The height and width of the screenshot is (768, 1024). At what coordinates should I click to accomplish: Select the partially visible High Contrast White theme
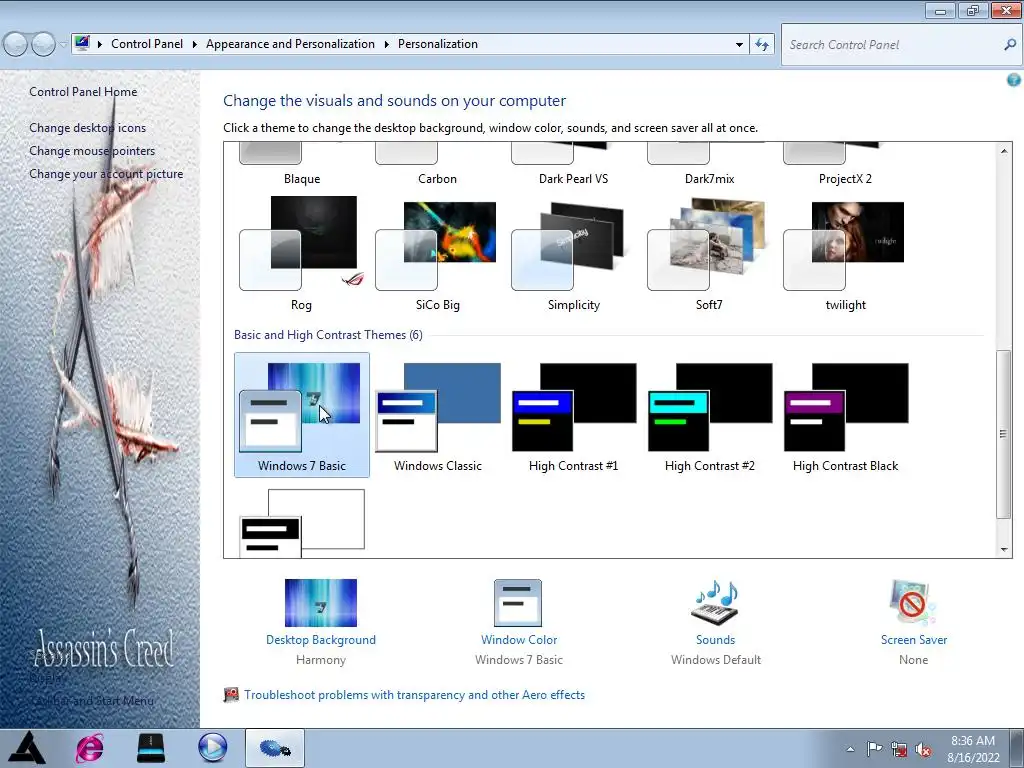(302, 523)
